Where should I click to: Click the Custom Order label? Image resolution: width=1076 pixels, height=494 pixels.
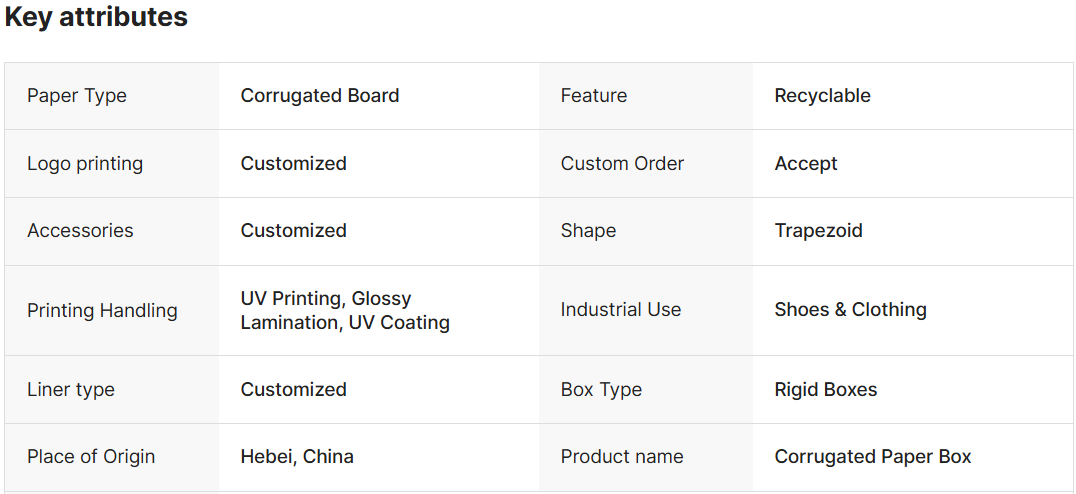[622, 164]
